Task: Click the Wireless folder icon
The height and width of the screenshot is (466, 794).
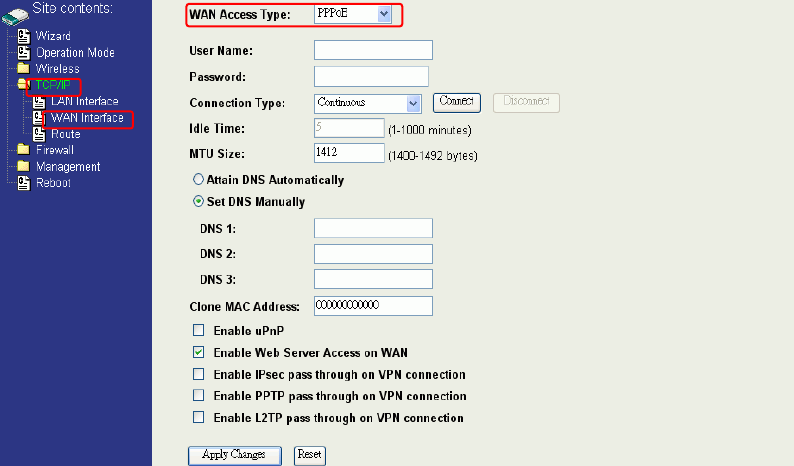Action: point(23,68)
